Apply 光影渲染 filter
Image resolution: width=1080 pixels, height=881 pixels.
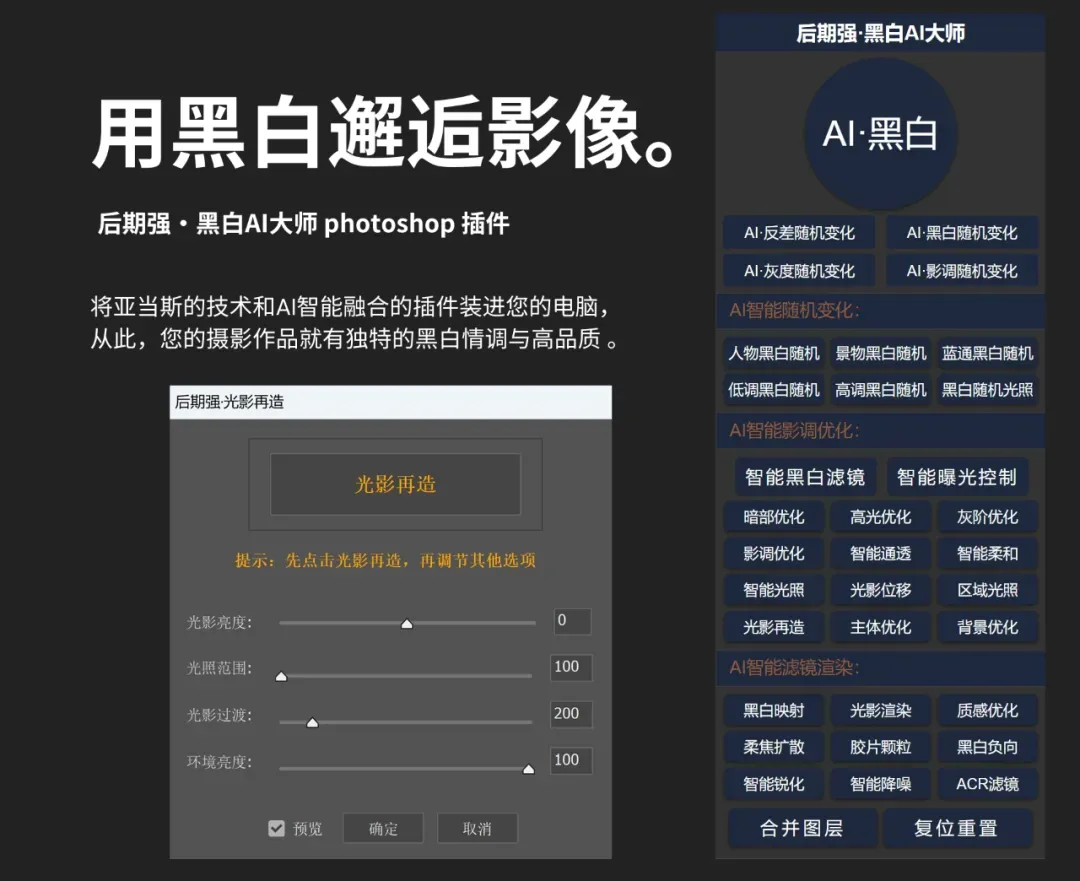[880, 710]
